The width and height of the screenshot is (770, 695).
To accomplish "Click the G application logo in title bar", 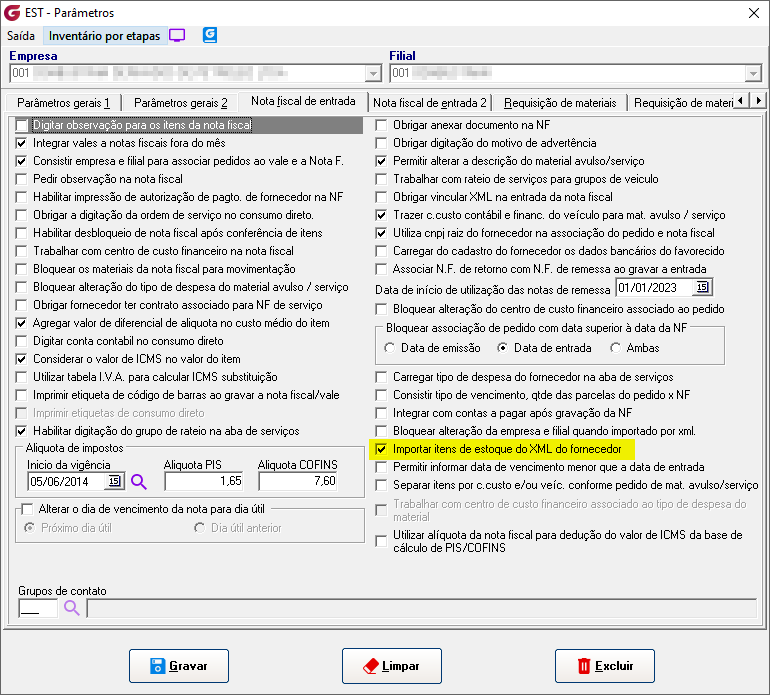I will (x=12, y=12).
